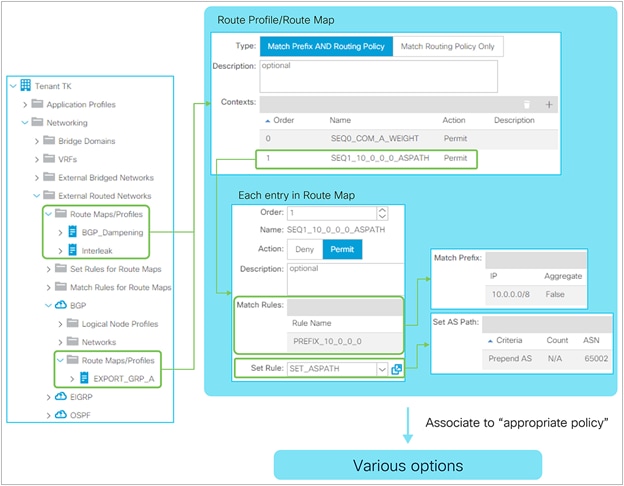Screen dimensions: 624x486
Task: Click the 65002 ASN value
Action: coord(596,358)
